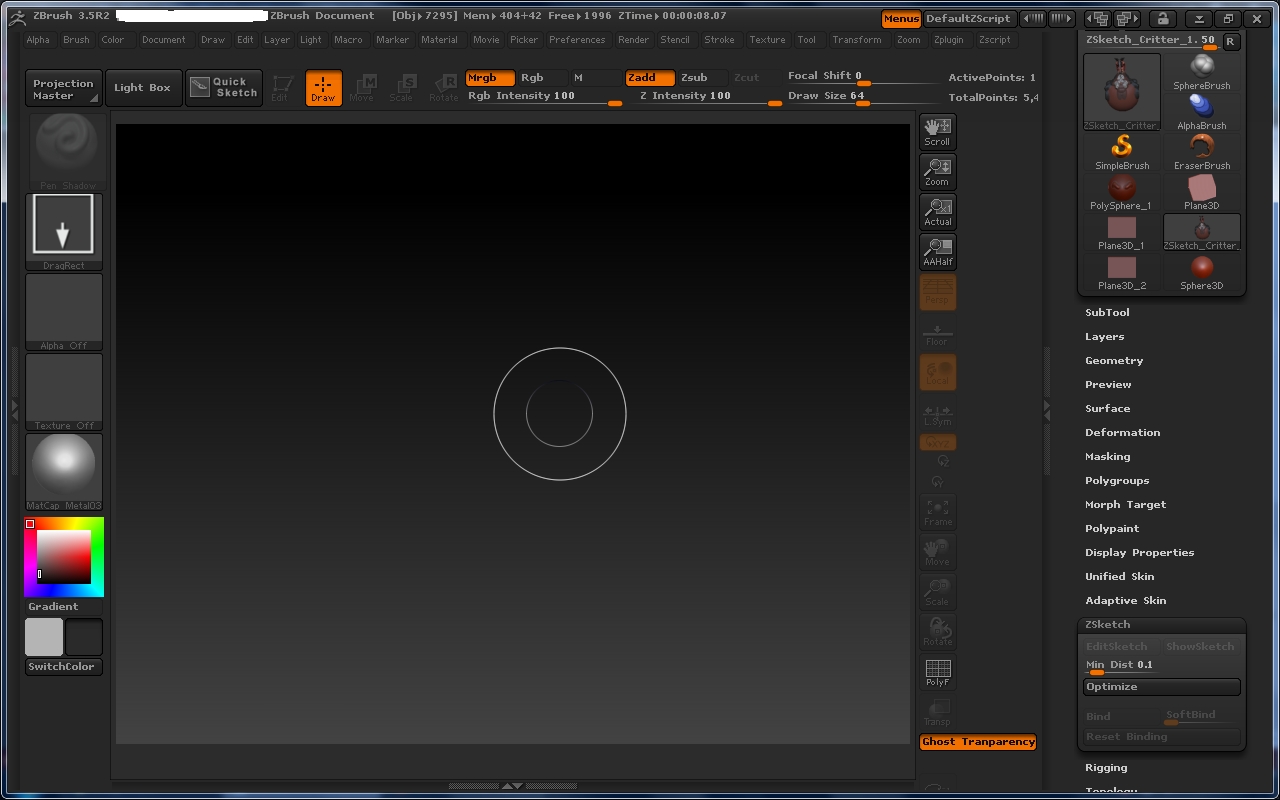Screen dimensions: 1280x800
Task: Open the Deformation panel
Action: tap(1122, 432)
